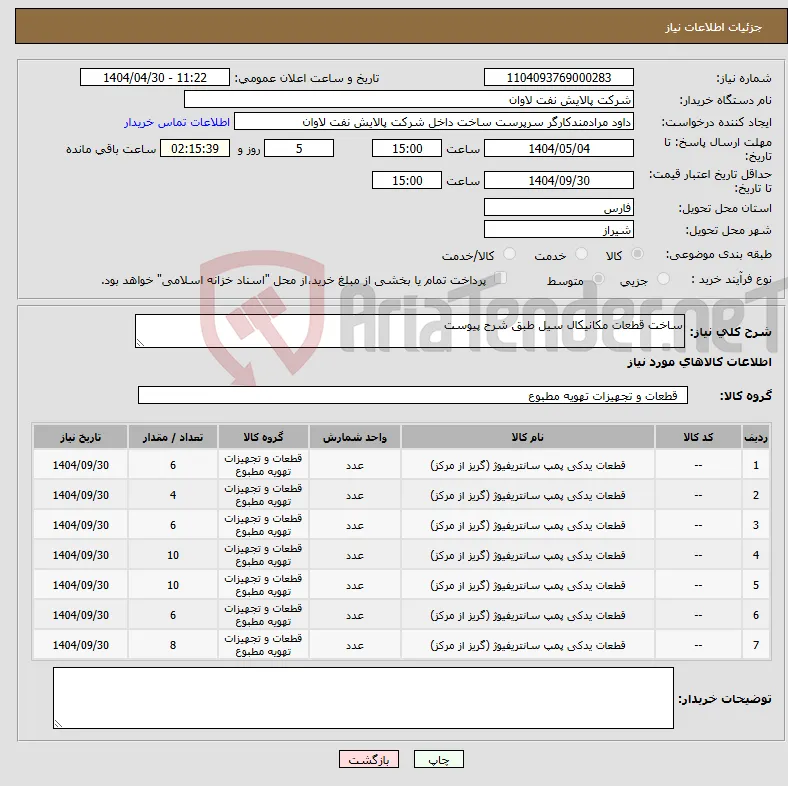This screenshot has width=788, height=786.
Task: Click the row number 7 cell
Action: tap(755, 645)
